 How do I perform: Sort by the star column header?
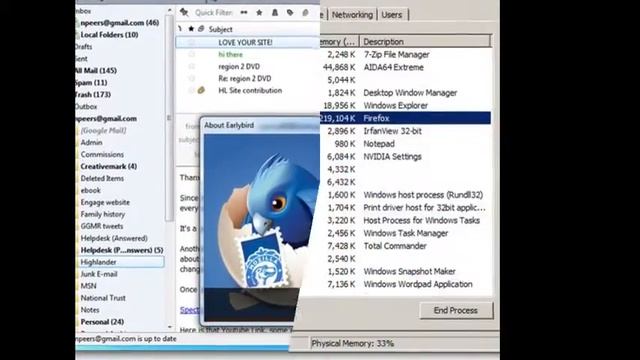191,29
